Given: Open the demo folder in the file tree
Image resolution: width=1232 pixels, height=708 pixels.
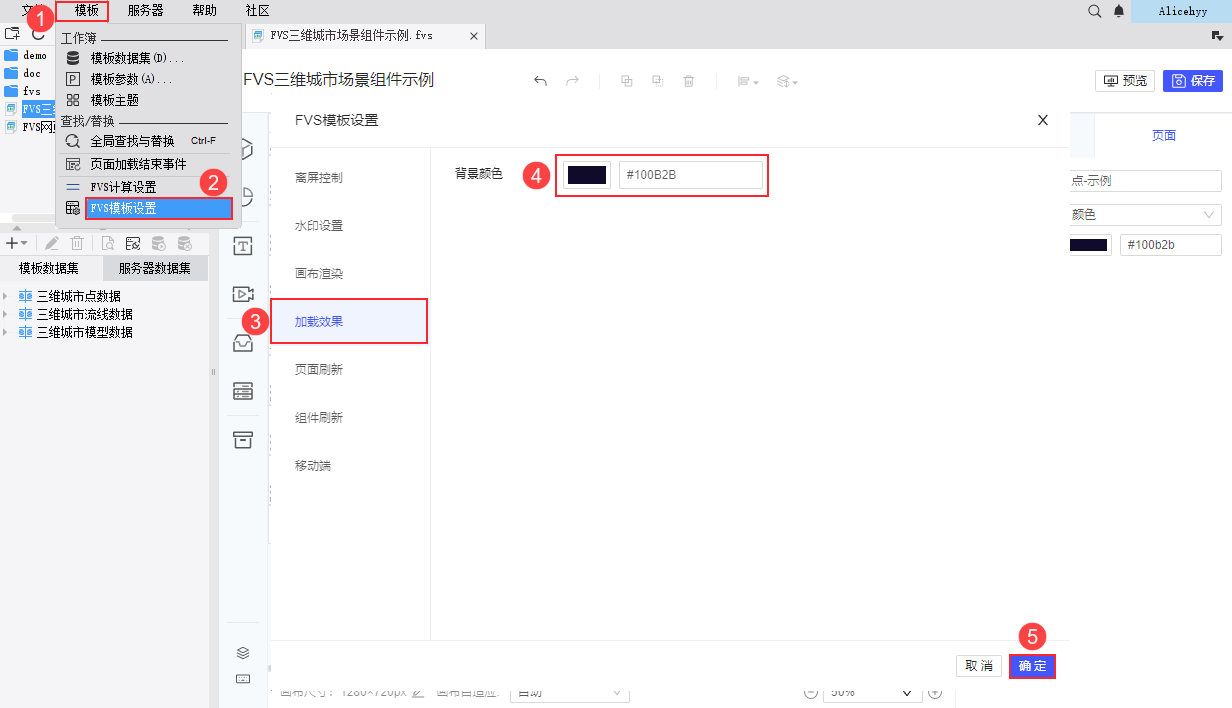Looking at the screenshot, I should 26,55.
